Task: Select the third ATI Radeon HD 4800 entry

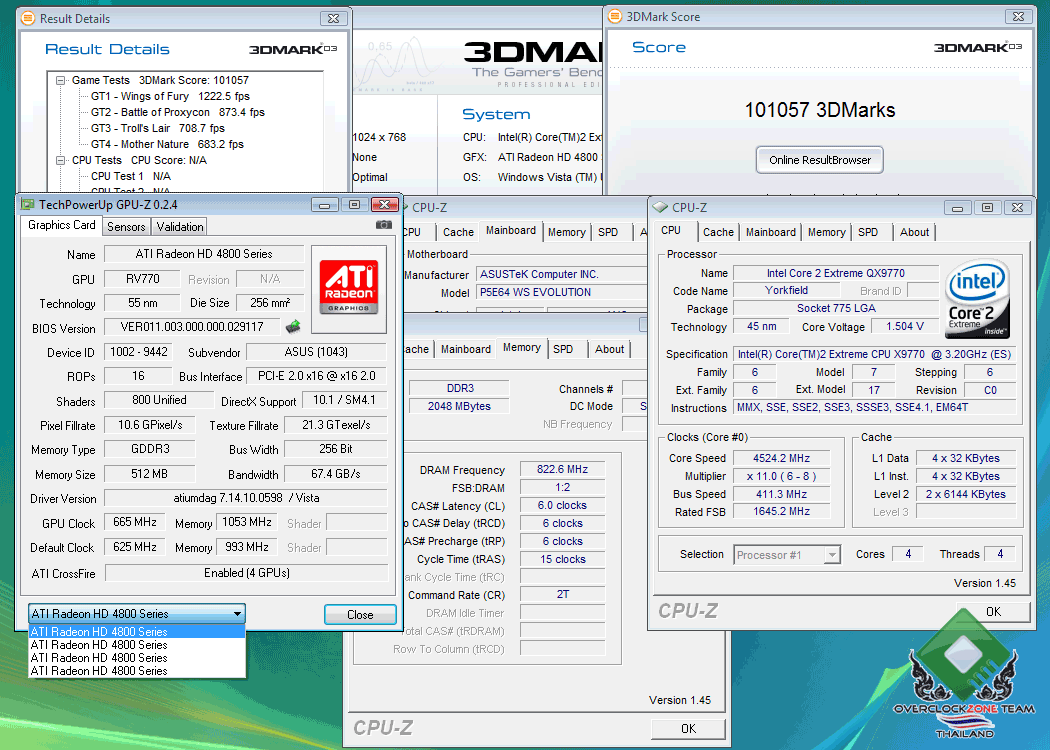Action: [137, 658]
